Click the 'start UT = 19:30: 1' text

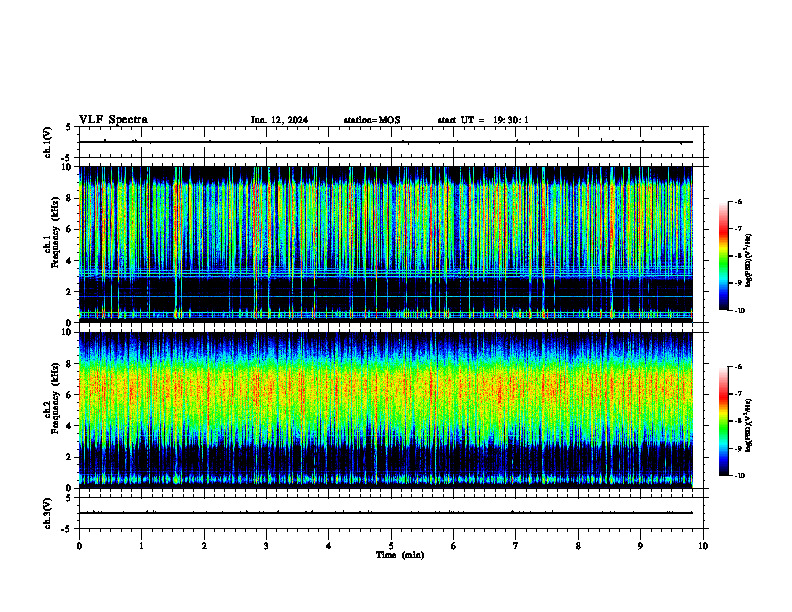483,120
